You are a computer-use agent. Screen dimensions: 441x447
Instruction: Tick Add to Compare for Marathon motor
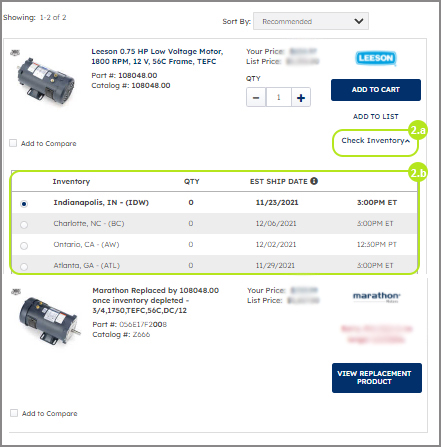pyautogui.click(x=14, y=413)
